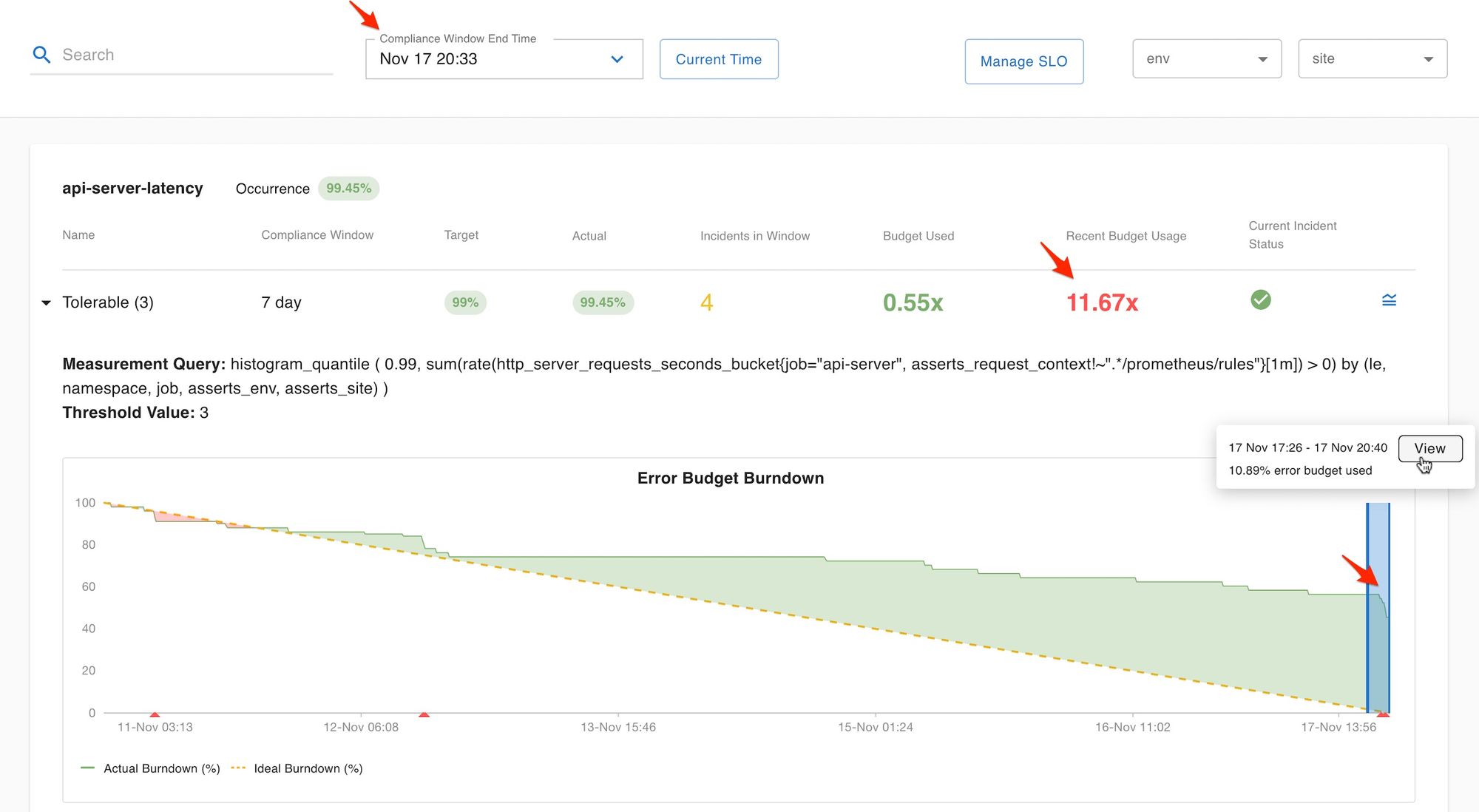The height and width of the screenshot is (812, 1479).
Task: Click the search magnifier icon
Action: point(41,55)
